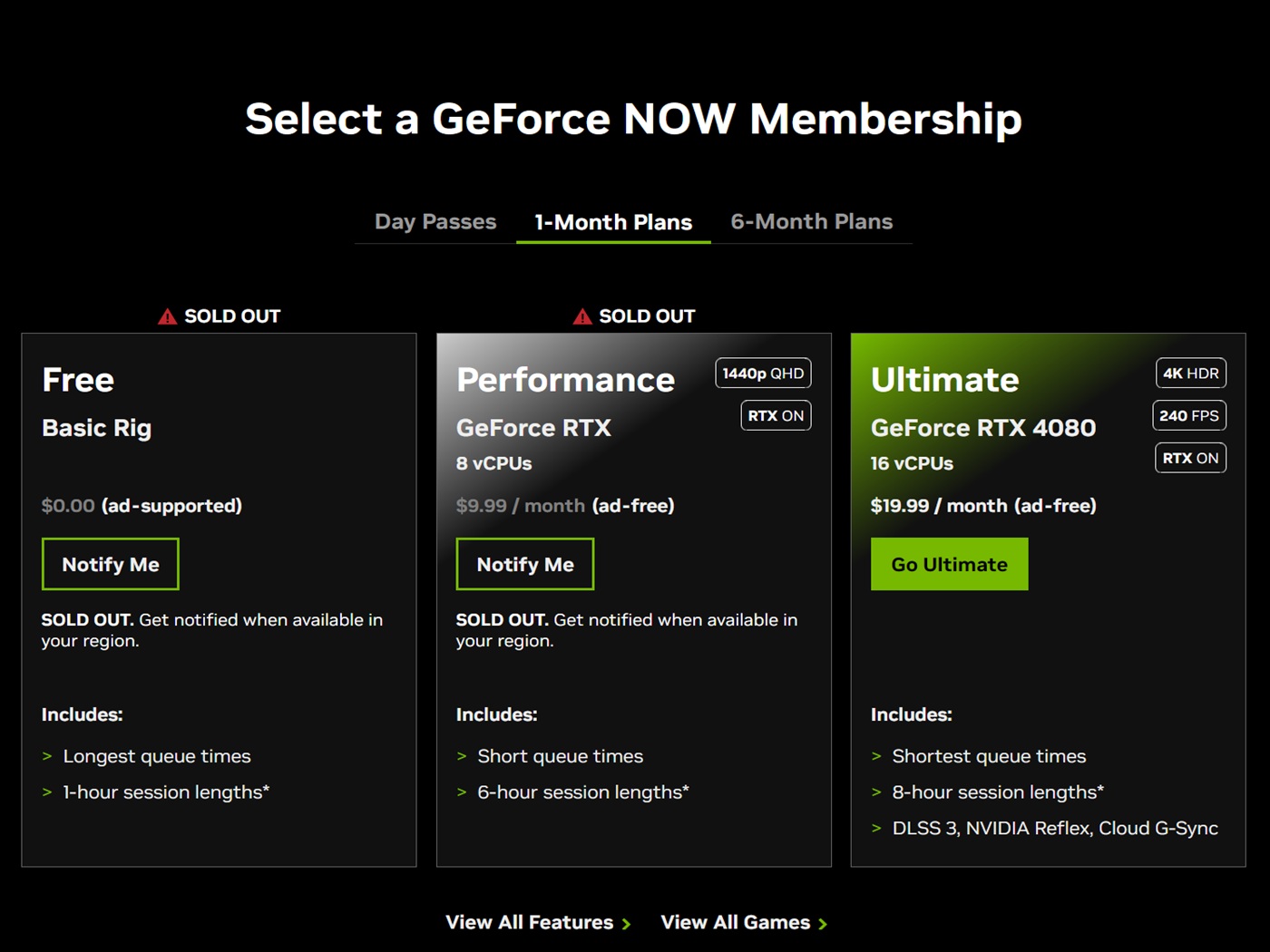Switch to the Day Passes tab
This screenshot has width=1270, height=952.
click(x=435, y=222)
